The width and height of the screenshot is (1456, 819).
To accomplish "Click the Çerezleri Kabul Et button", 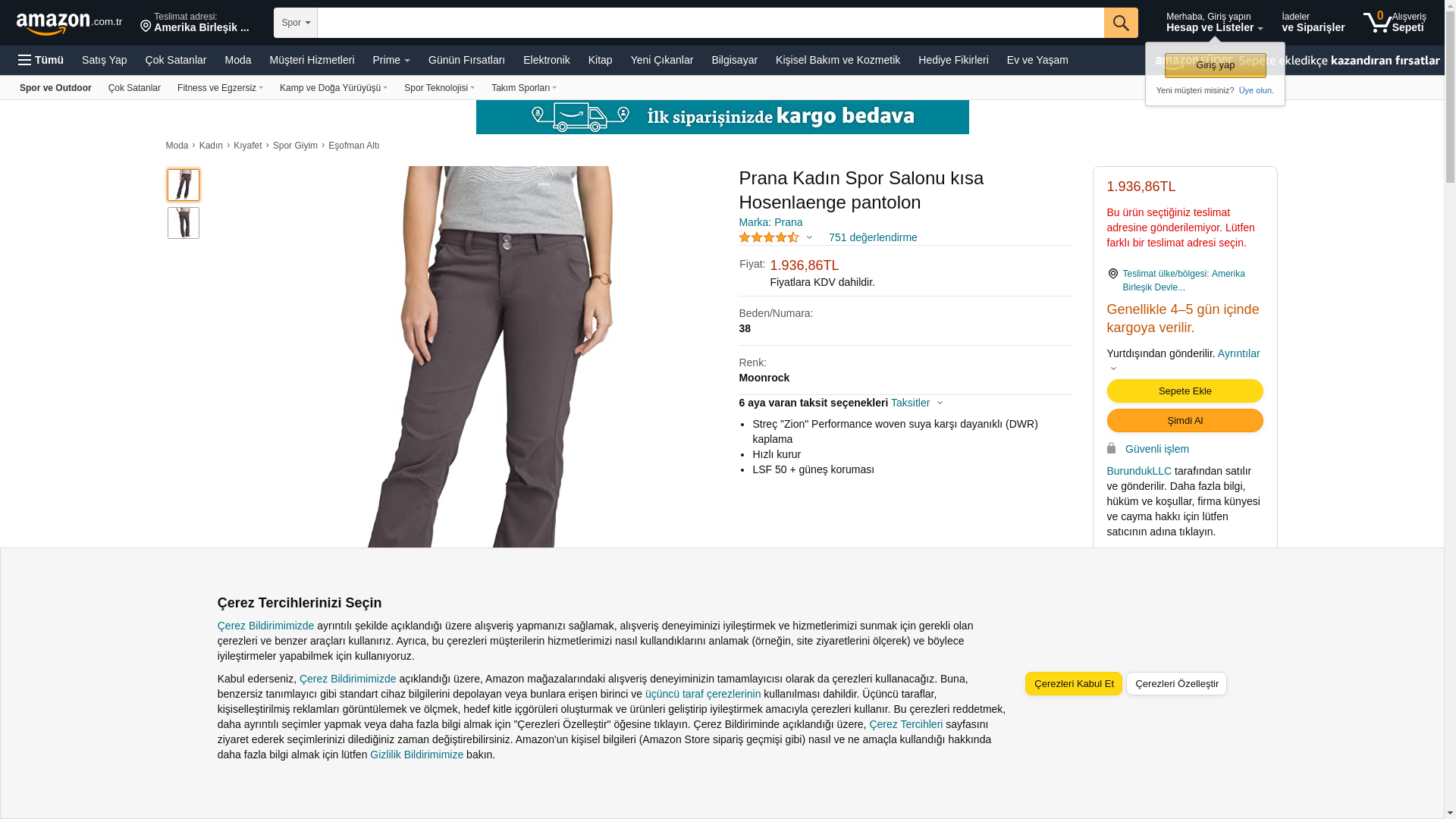I will point(1074,684).
